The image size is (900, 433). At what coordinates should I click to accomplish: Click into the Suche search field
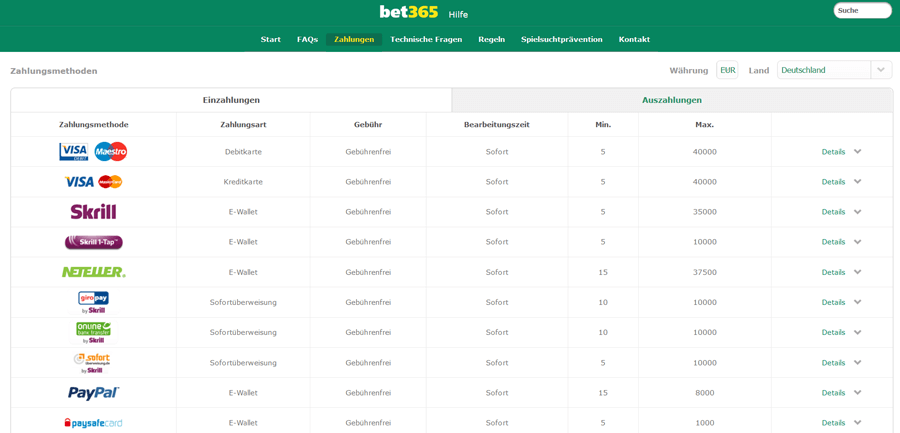coord(862,10)
